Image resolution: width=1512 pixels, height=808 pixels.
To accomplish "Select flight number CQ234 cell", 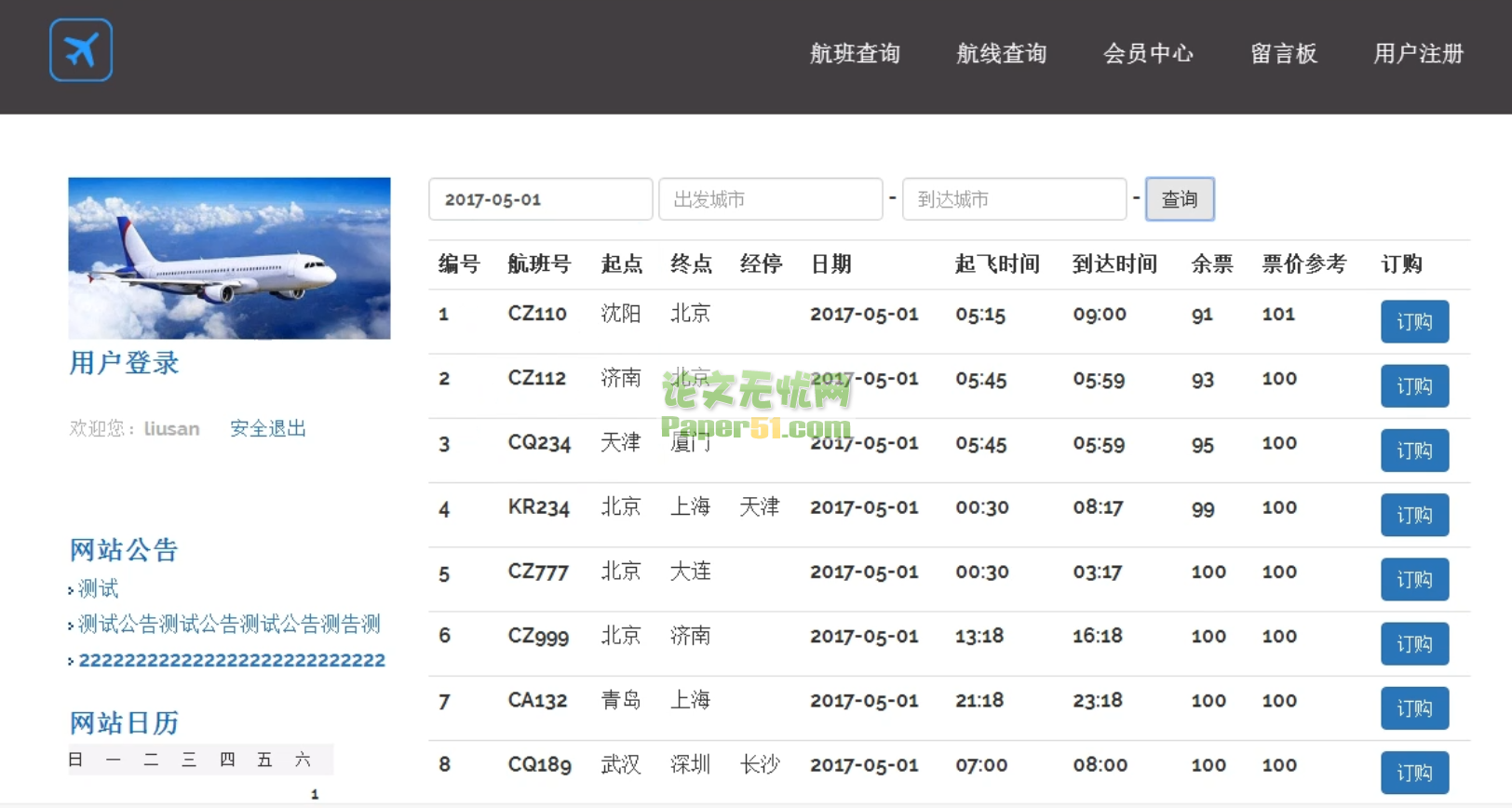I will [x=539, y=443].
